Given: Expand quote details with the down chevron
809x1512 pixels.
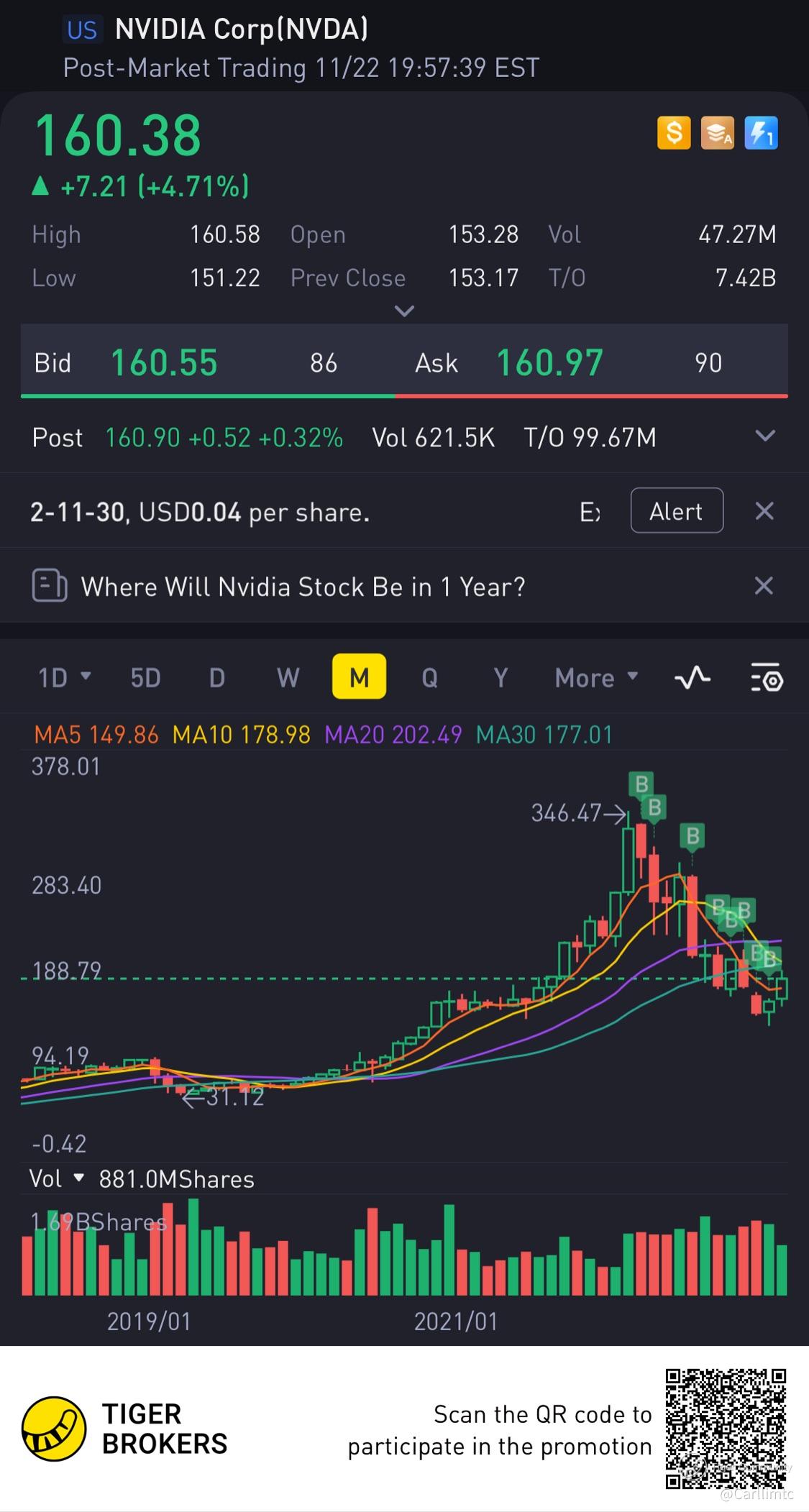Looking at the screenshot, I should (405, 311).
